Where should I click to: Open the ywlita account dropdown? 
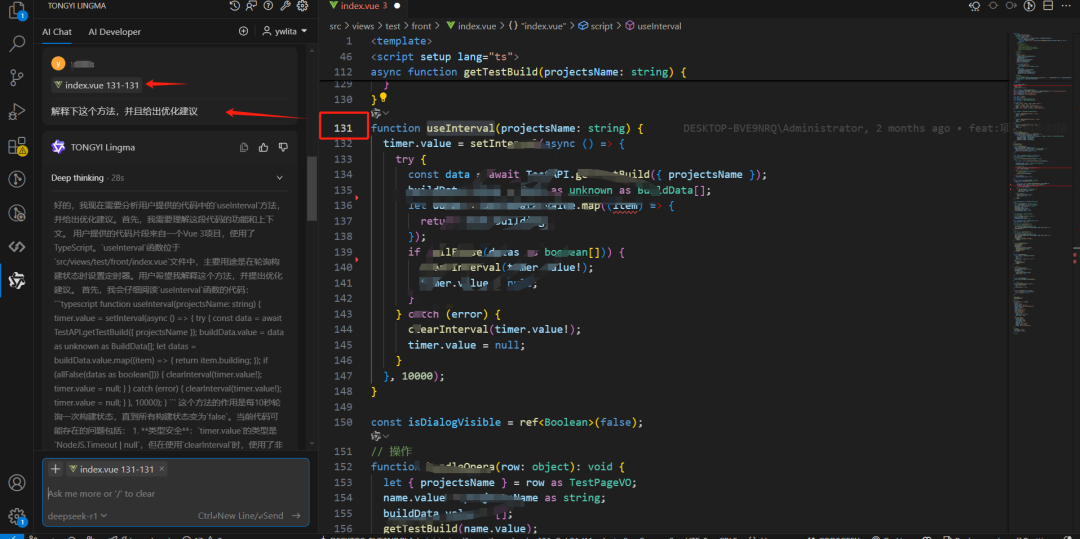coord(284,31)
